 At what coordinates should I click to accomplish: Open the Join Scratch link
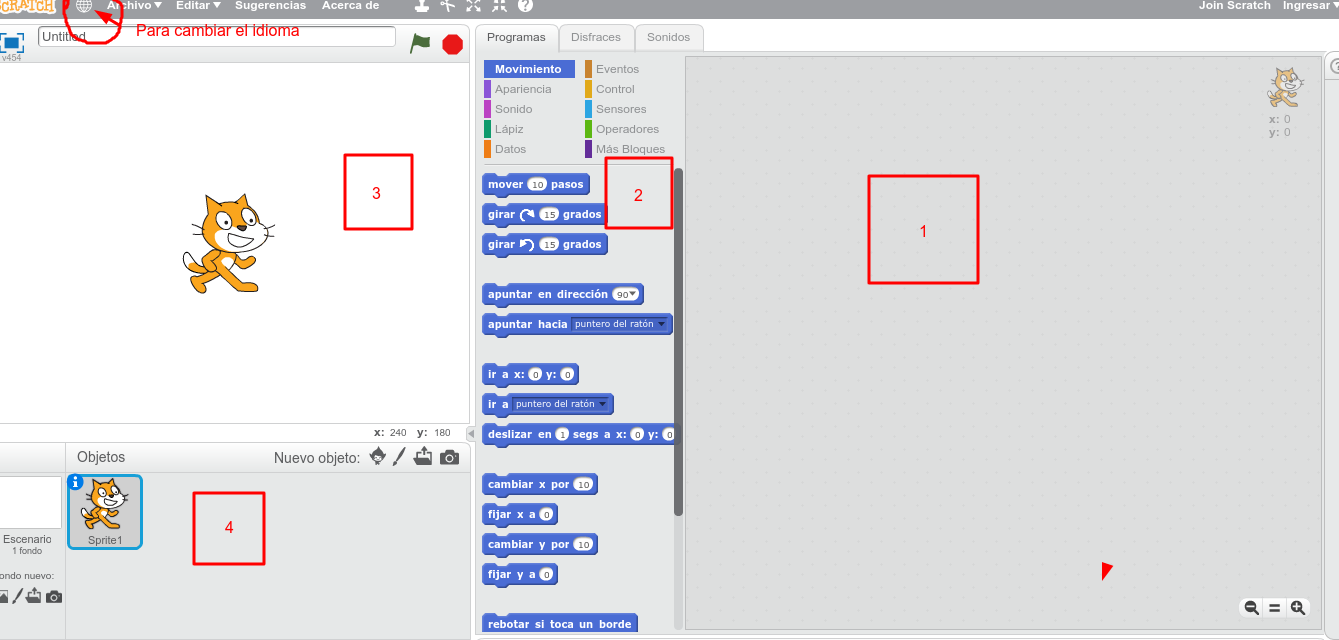pos(1234,5)
